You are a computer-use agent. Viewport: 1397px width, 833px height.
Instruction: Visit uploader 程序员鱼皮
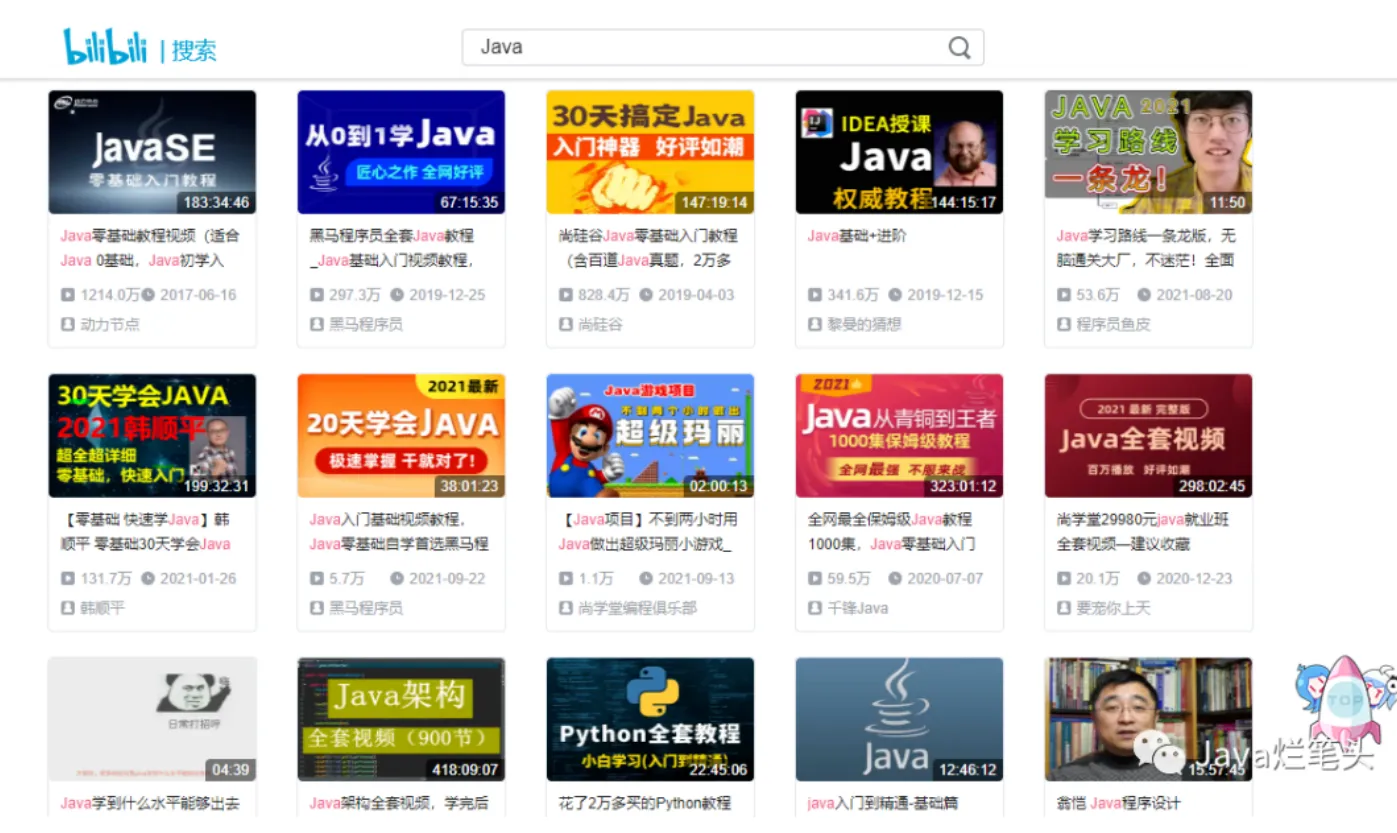coord(1113,324)
